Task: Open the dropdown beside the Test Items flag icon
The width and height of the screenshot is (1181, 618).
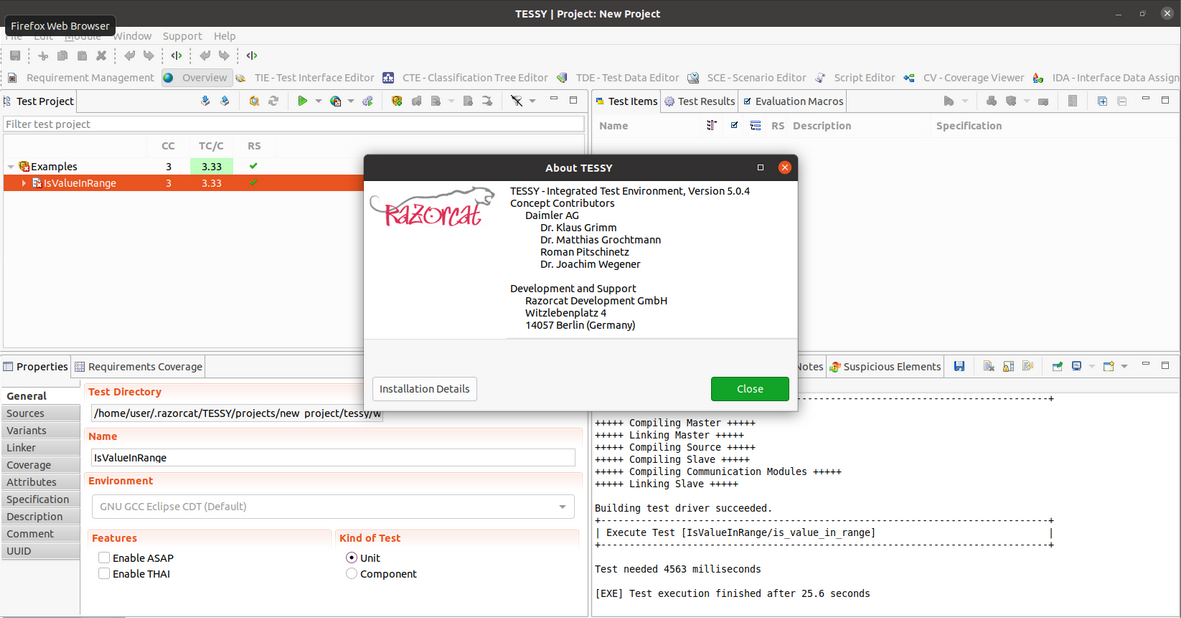Action: (965, 101)
